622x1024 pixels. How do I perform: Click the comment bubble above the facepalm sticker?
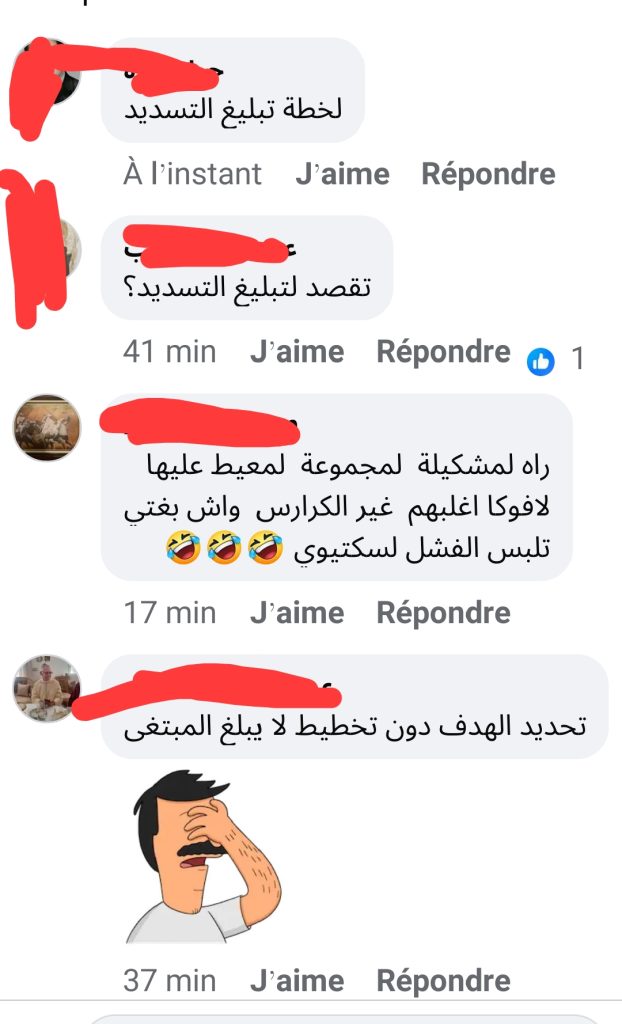355,707
